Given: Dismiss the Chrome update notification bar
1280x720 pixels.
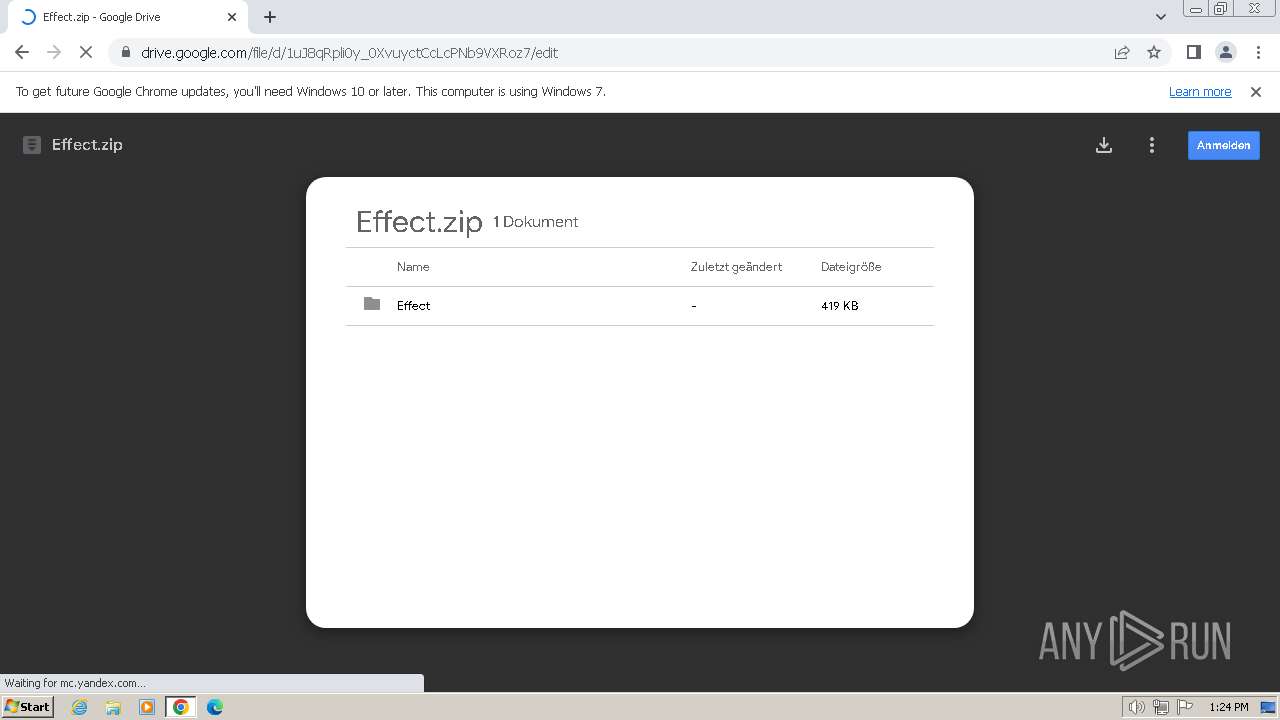Looking at the screenshot, I should click(1256, 92).
